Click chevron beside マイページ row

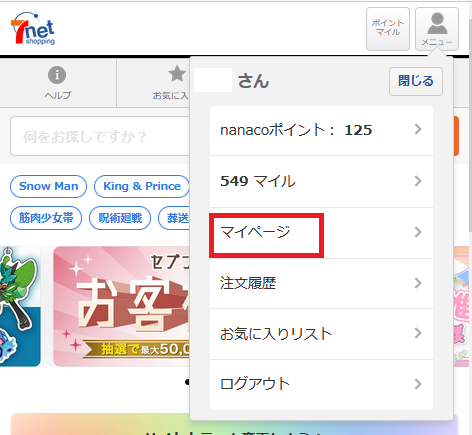coord(418,232)
